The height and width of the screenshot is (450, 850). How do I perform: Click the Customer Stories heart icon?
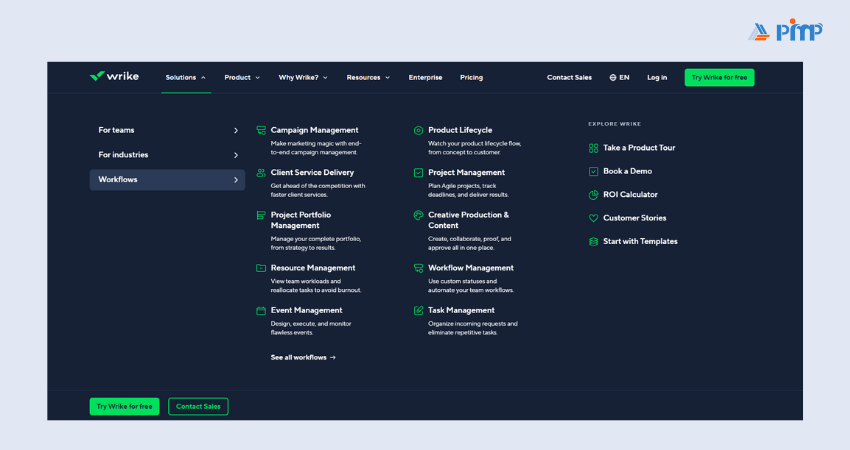click(594, 218)
